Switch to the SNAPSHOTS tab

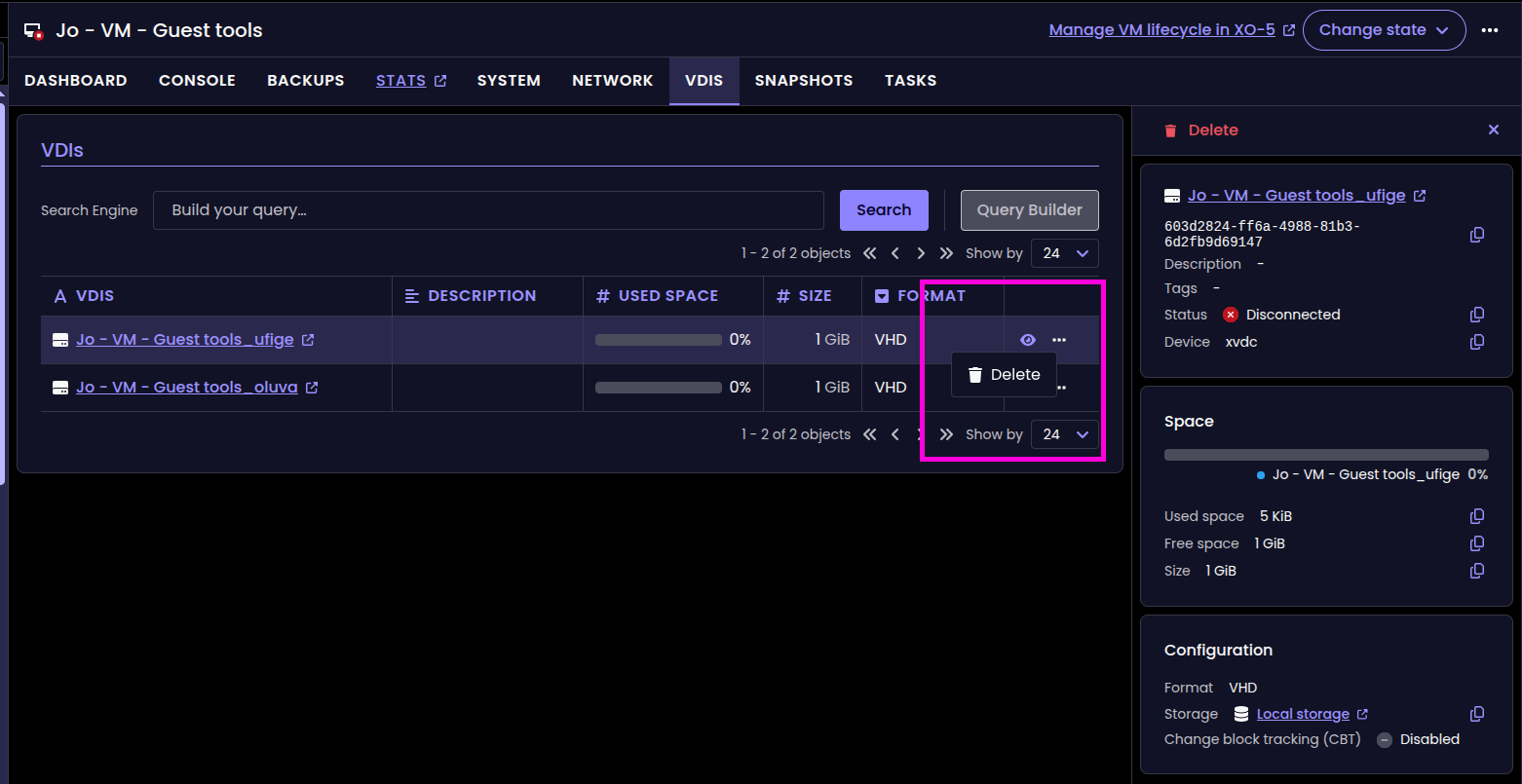coord(803,81)
